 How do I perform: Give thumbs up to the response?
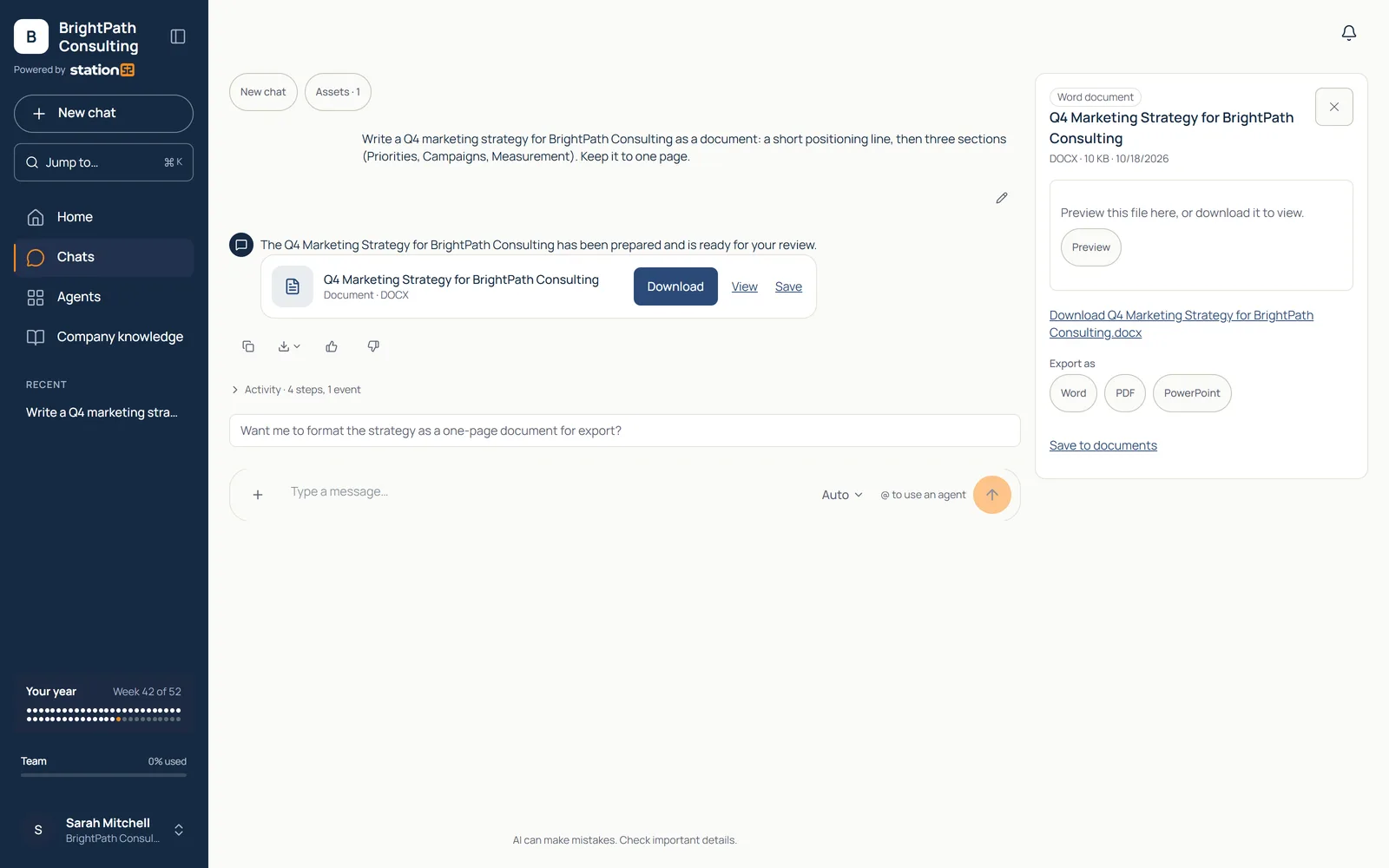tap(332, 346)
